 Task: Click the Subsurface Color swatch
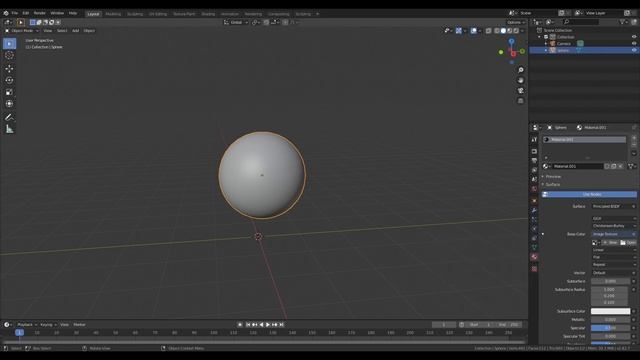pos(610,311)
